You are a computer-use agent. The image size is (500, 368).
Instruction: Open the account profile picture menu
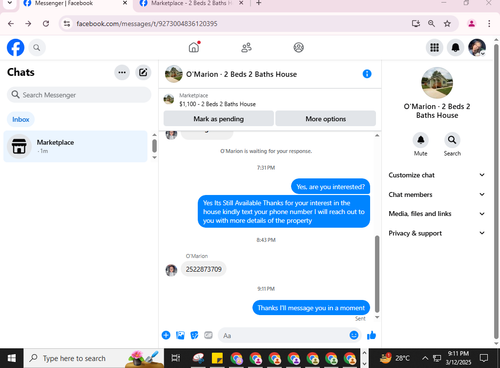[477, 48]
